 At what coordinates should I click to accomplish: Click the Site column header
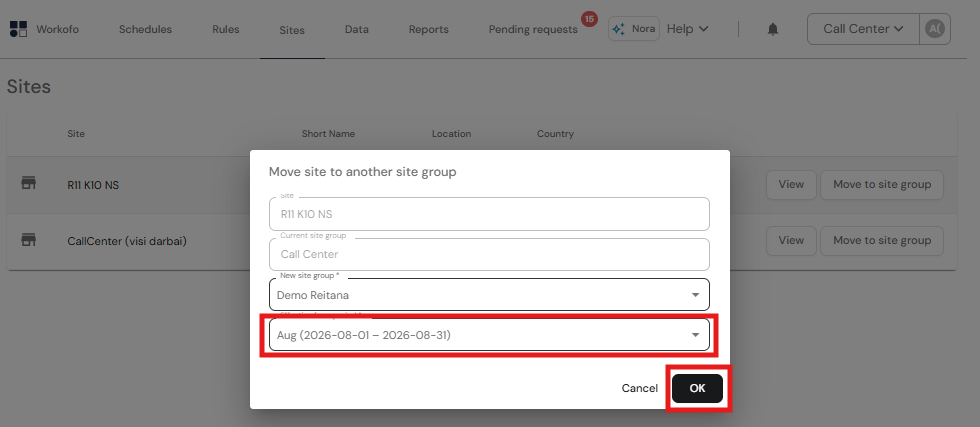coord(76,134)
